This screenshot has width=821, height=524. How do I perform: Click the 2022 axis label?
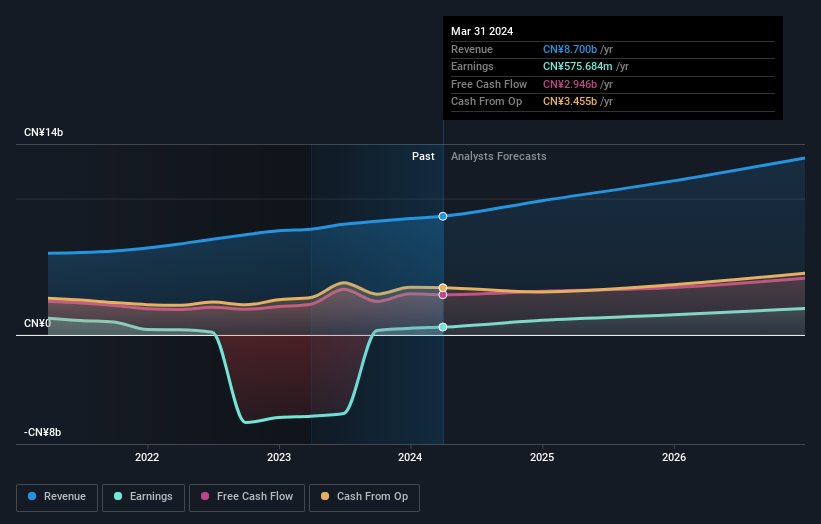147,458
